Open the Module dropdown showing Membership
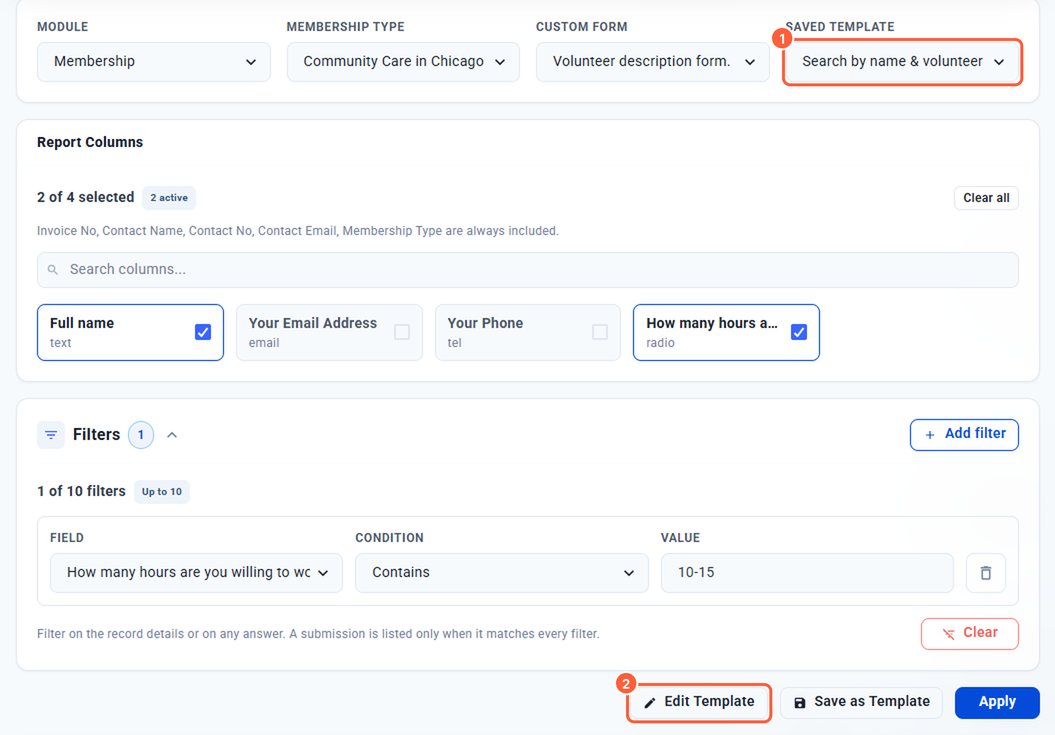 click(154, 62)
